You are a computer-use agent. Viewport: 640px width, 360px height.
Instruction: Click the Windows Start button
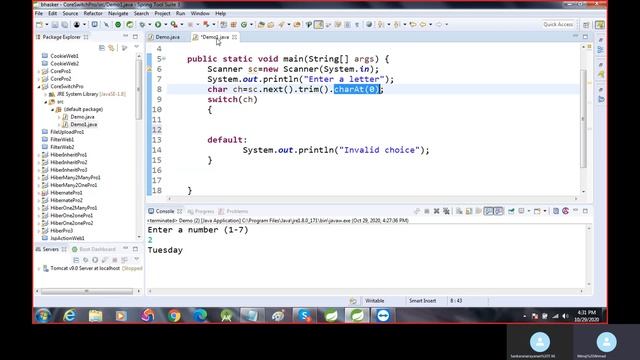43,316
